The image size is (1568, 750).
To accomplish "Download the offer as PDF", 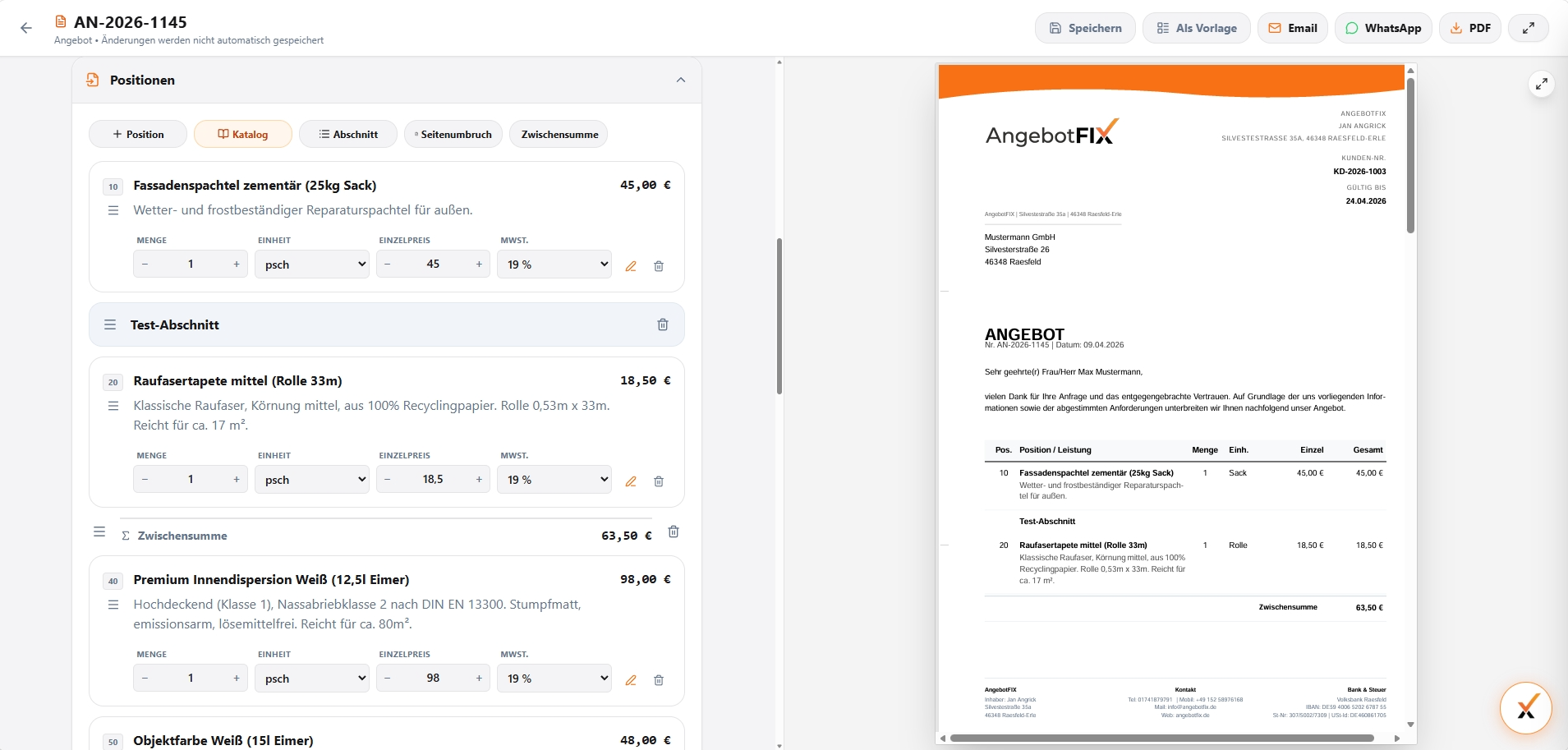I will [1470, 28].
